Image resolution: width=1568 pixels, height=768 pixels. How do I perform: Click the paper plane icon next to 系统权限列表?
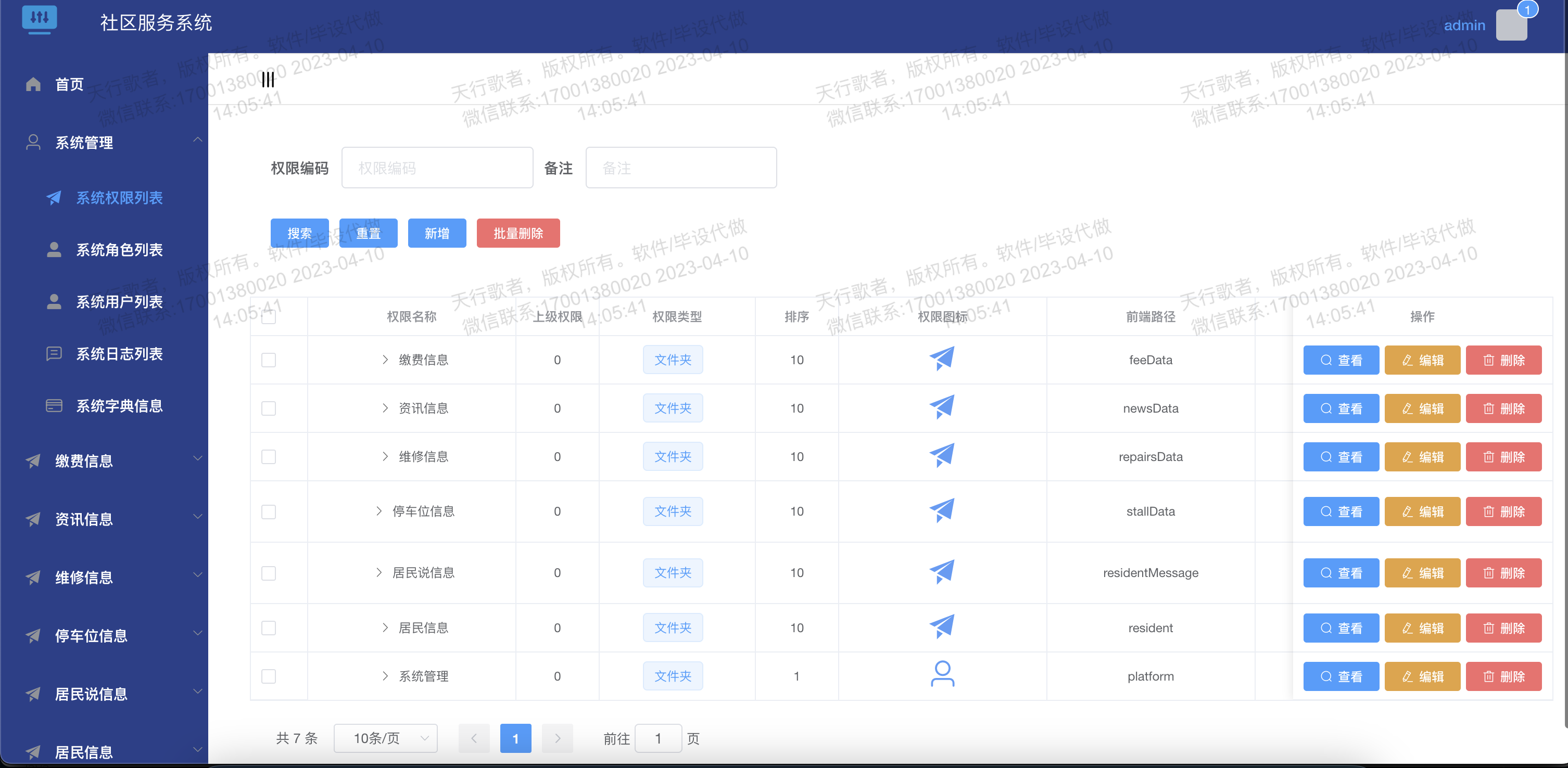(x=54, y=198)
